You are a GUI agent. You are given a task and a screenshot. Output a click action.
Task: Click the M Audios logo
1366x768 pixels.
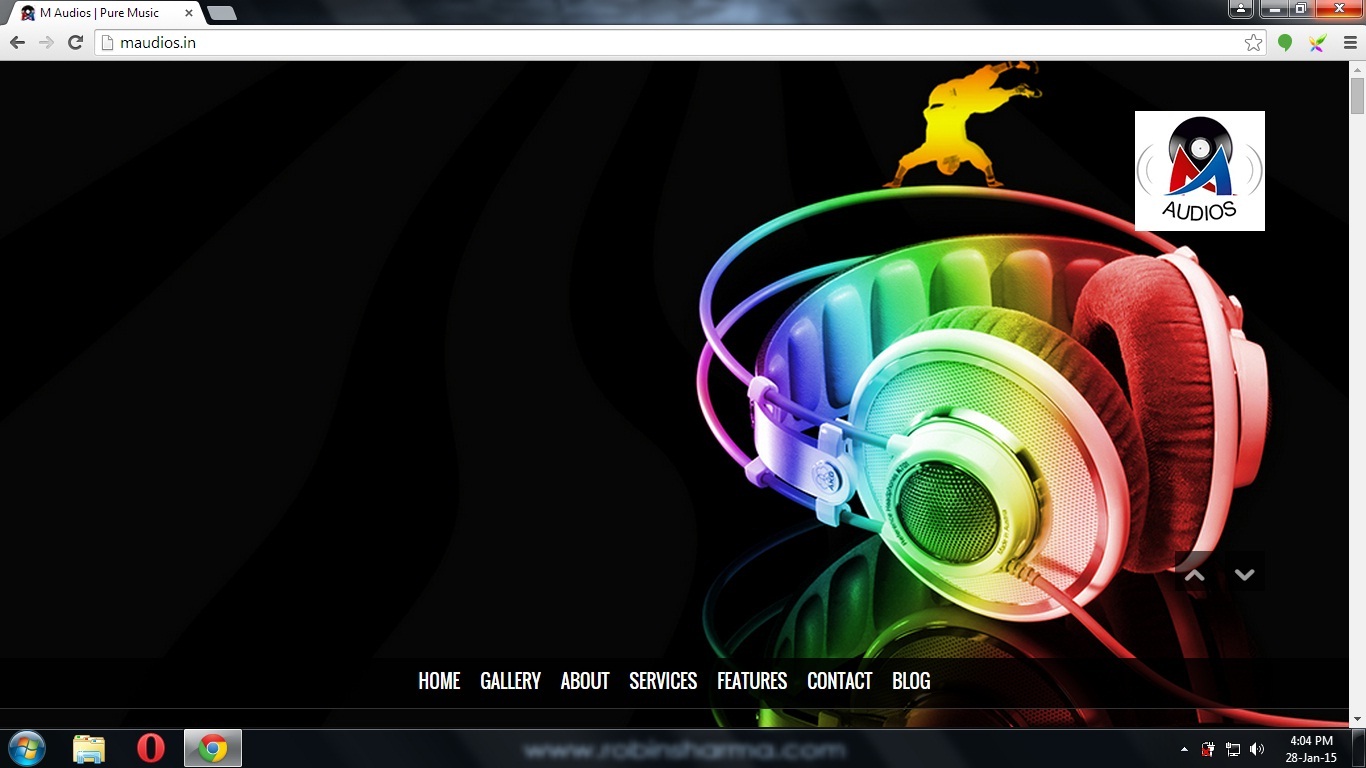[1200, 171]
